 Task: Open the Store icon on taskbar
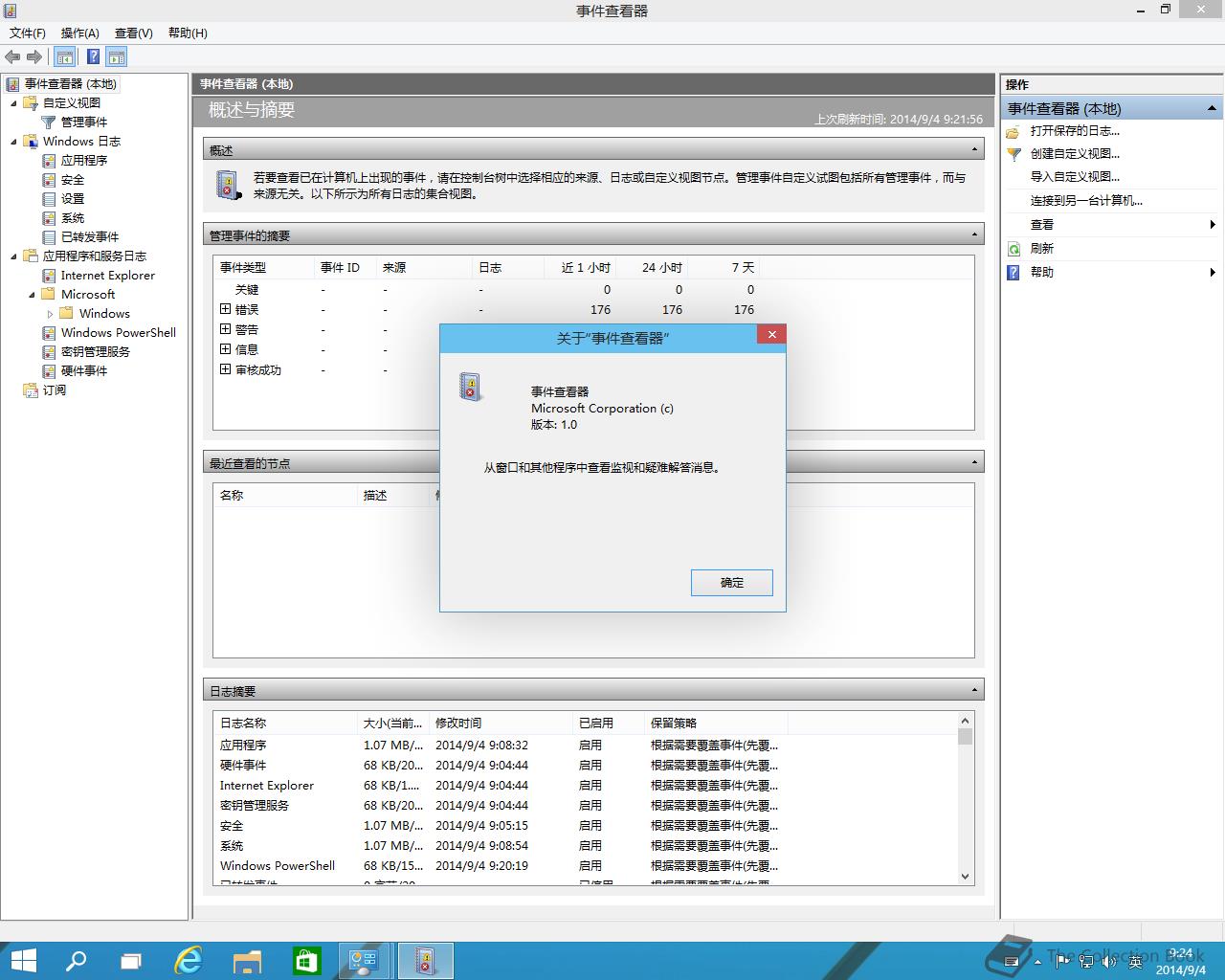coord(306,961)
